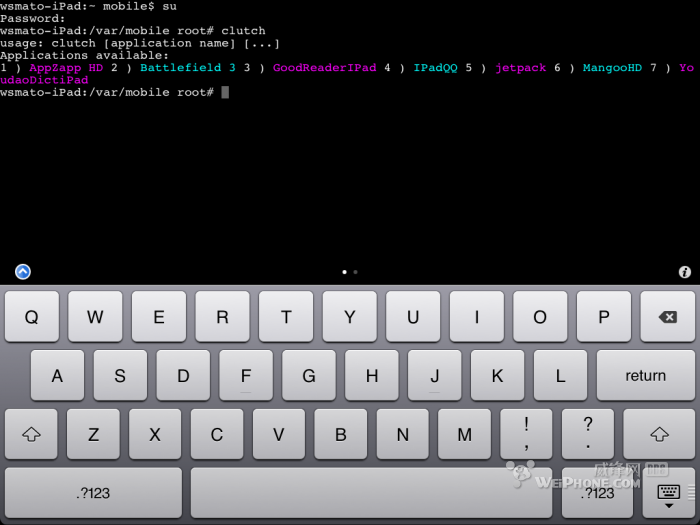Click the 'Battlefield 3' application name
Screen dimensions: 700x525
188,68
